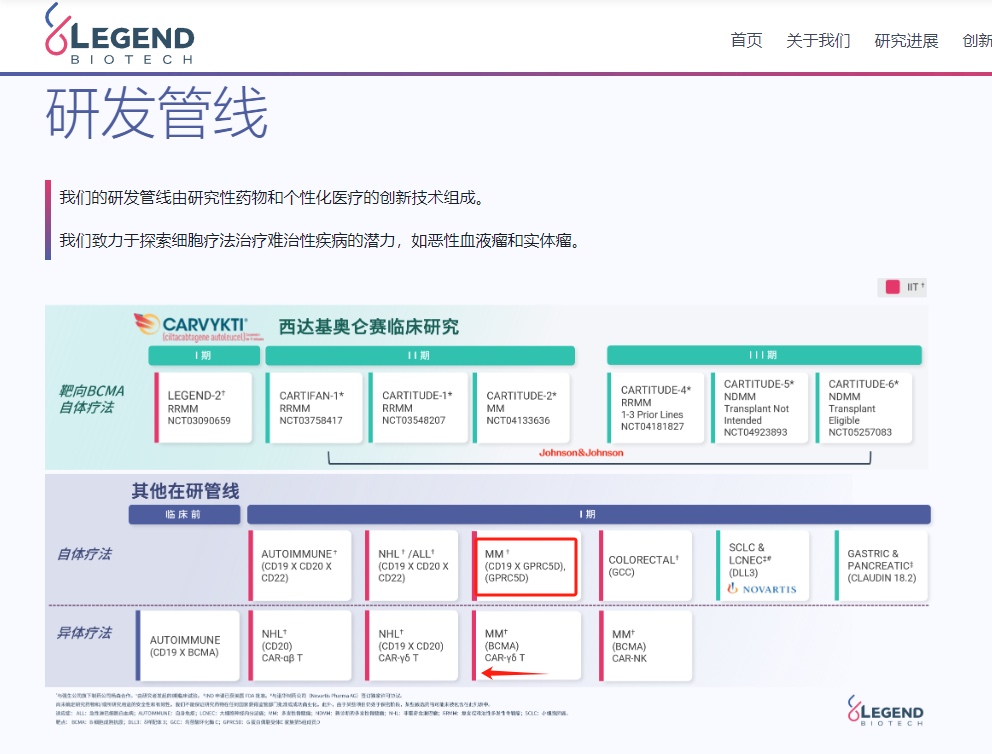Click the NHL (CD20) CAR-αβ T card
The height and width of the screenshot is (754, 992).
(300, 646)
